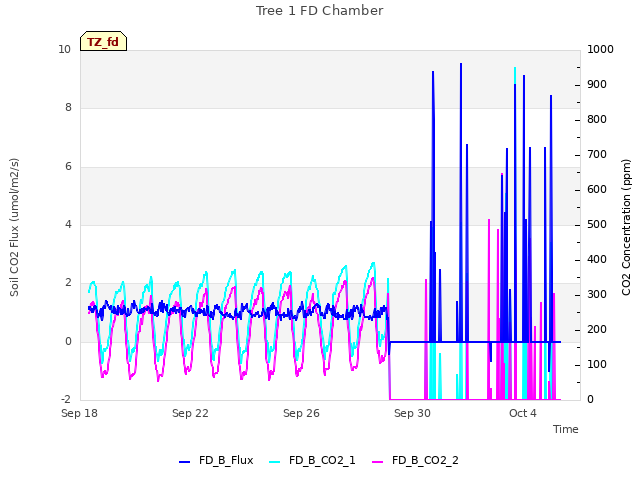Click the left axis value 8

click(x=68, y=107)
